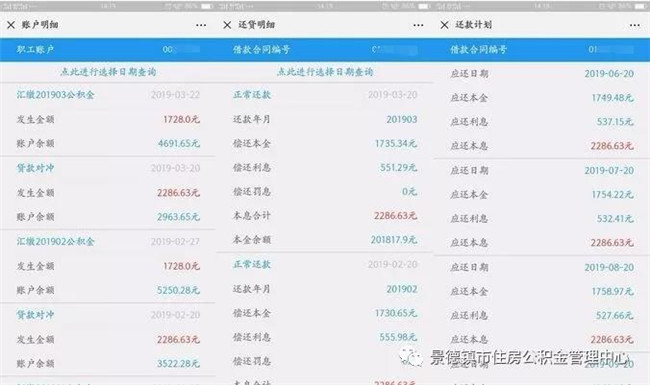Viewport: 650px width, 385px height.
Task: Select account balance 4691.65元
Action: 179,143
